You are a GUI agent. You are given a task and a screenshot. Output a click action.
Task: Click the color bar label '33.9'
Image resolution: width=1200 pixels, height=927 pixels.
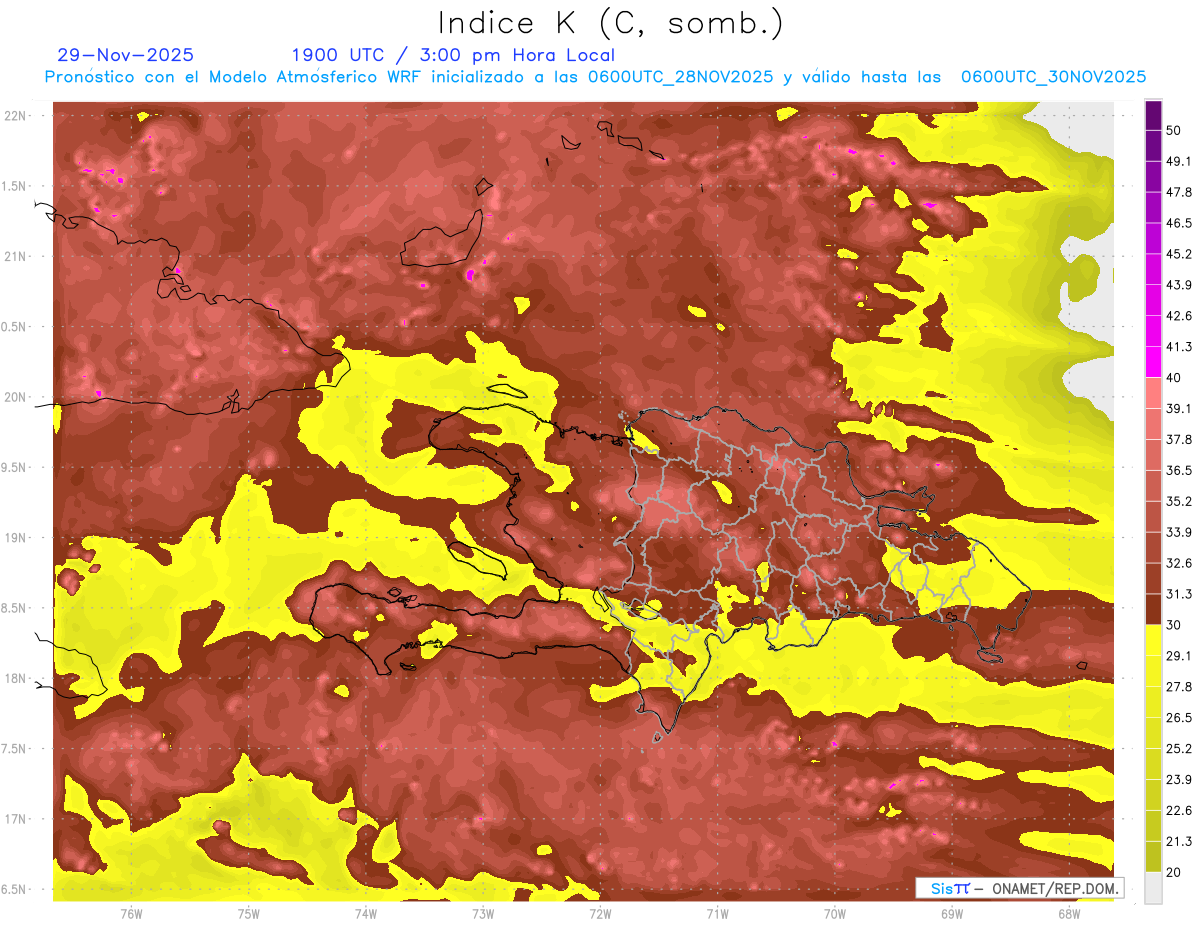[1179, 532]
